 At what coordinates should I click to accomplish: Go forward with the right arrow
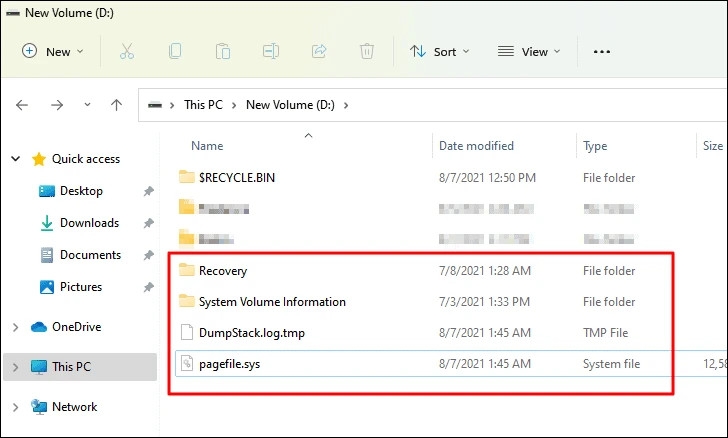57,105
